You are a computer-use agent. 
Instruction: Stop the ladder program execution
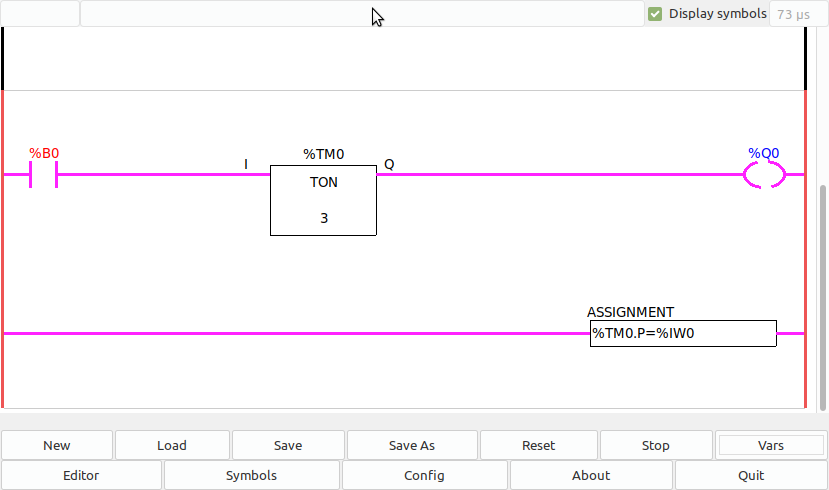(656, 445)
